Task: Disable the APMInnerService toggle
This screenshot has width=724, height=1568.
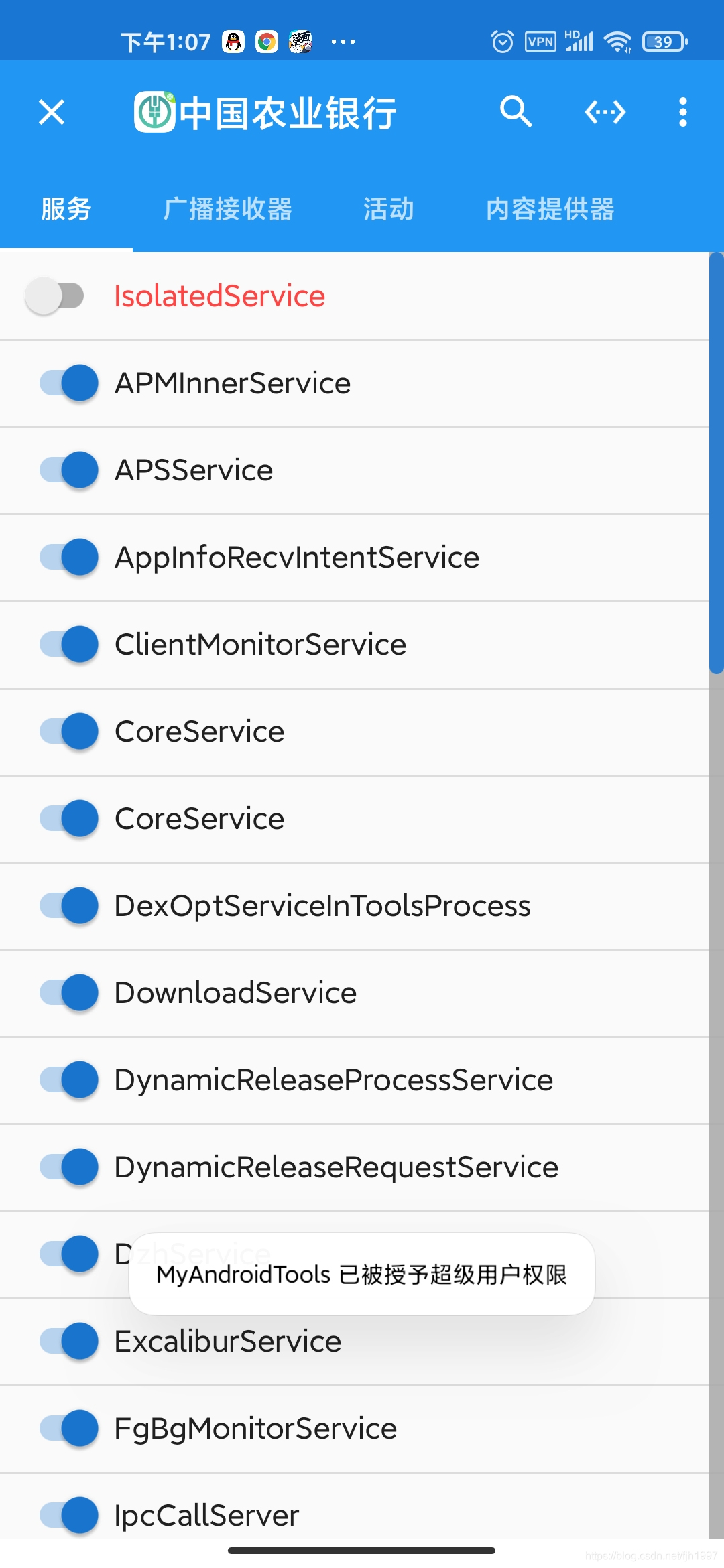Action: [x=69, y=383]
